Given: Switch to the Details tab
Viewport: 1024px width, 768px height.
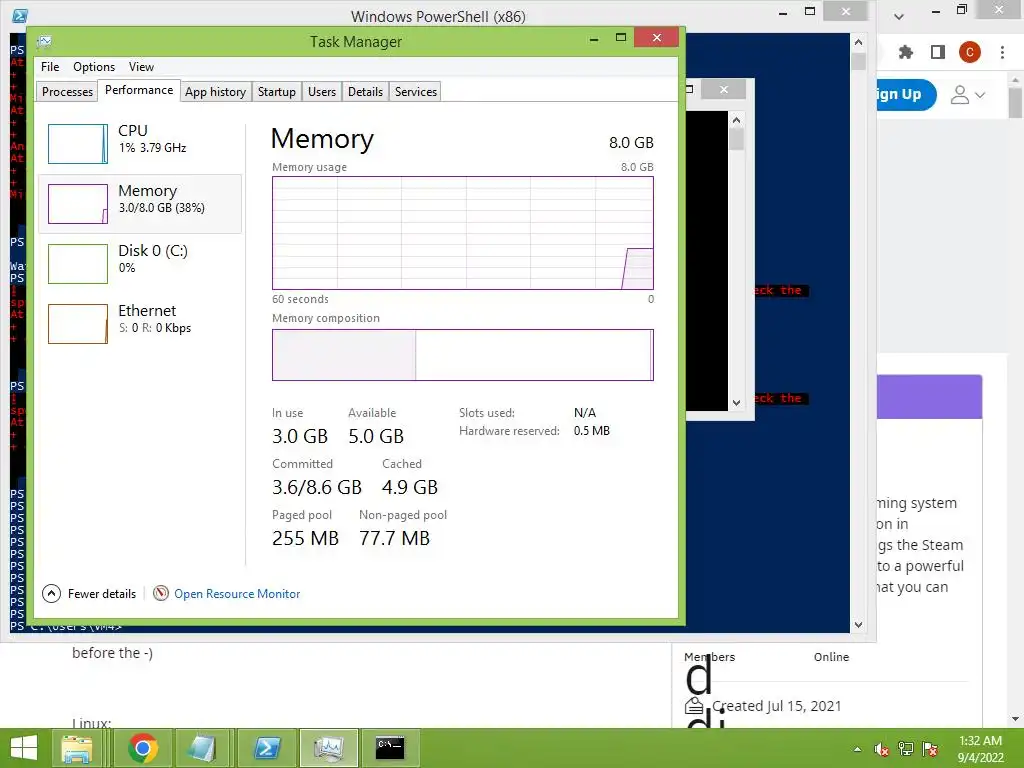Looking at the screenshot, I should coord(365,91).
